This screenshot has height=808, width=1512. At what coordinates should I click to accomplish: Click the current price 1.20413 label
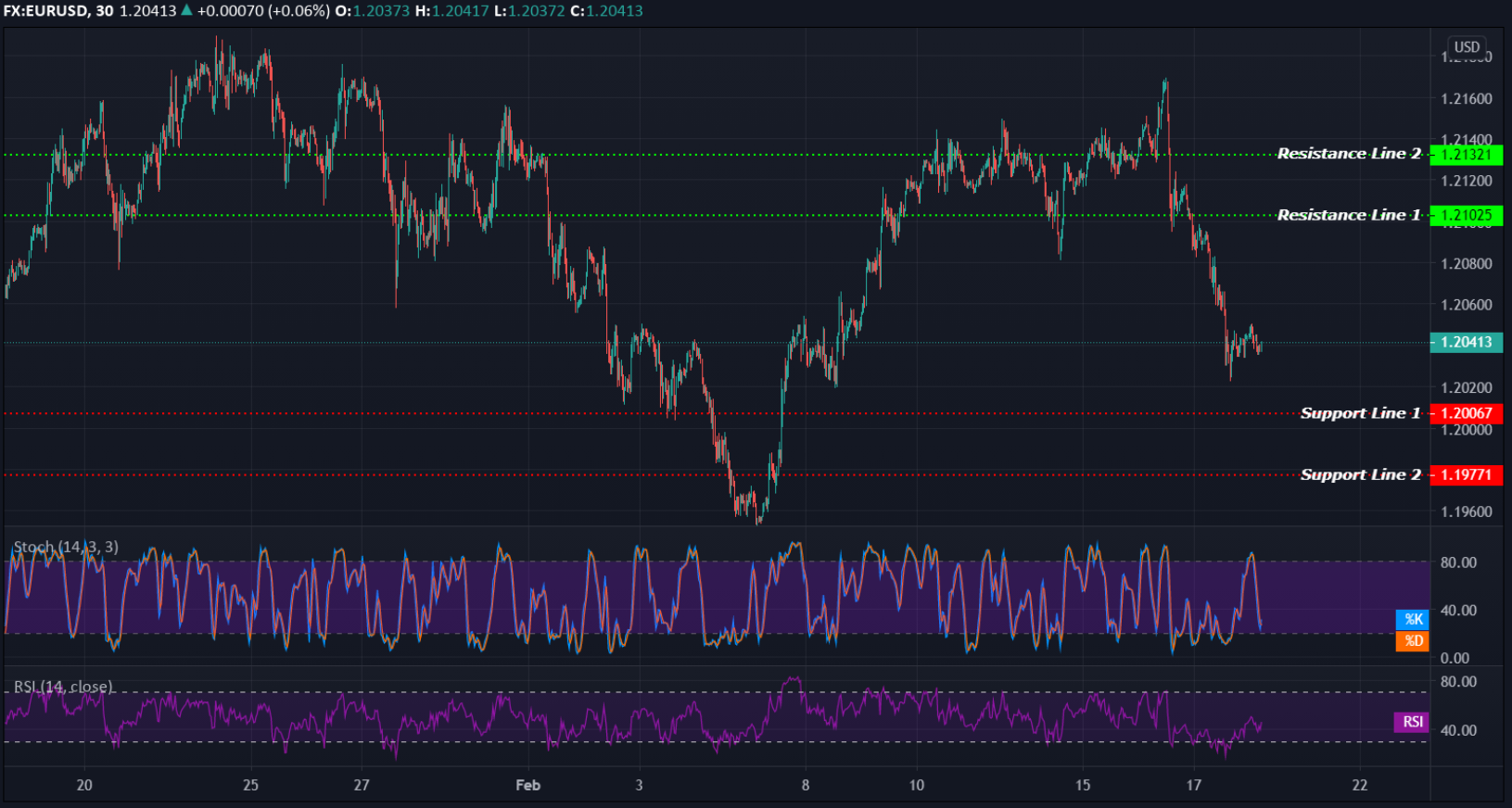click(x=1467, y=343)
